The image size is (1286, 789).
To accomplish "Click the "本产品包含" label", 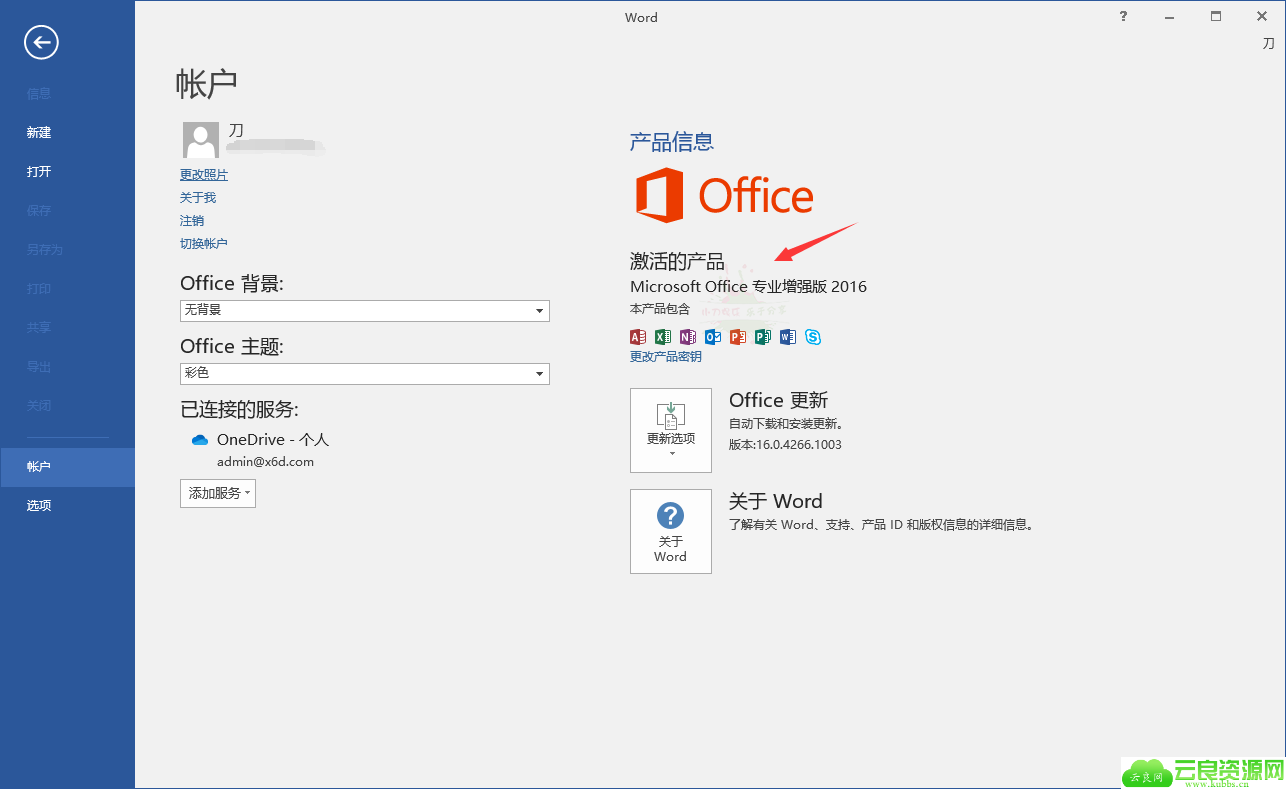I will click(660, 309).
